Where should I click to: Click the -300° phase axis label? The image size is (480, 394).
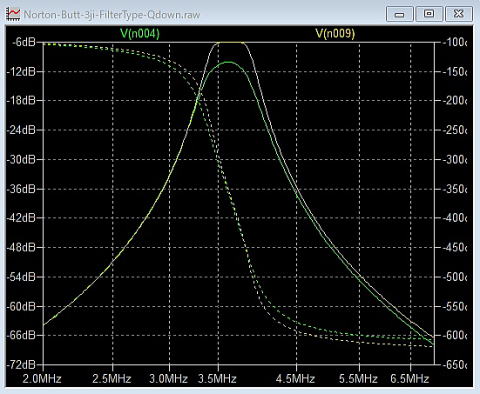pos(455,159)
